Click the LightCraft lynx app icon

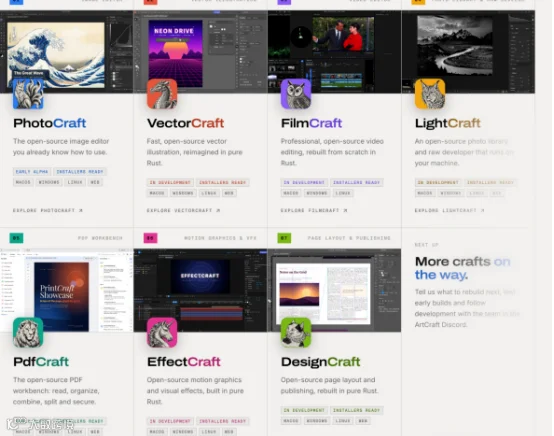(x=430, y=94)
